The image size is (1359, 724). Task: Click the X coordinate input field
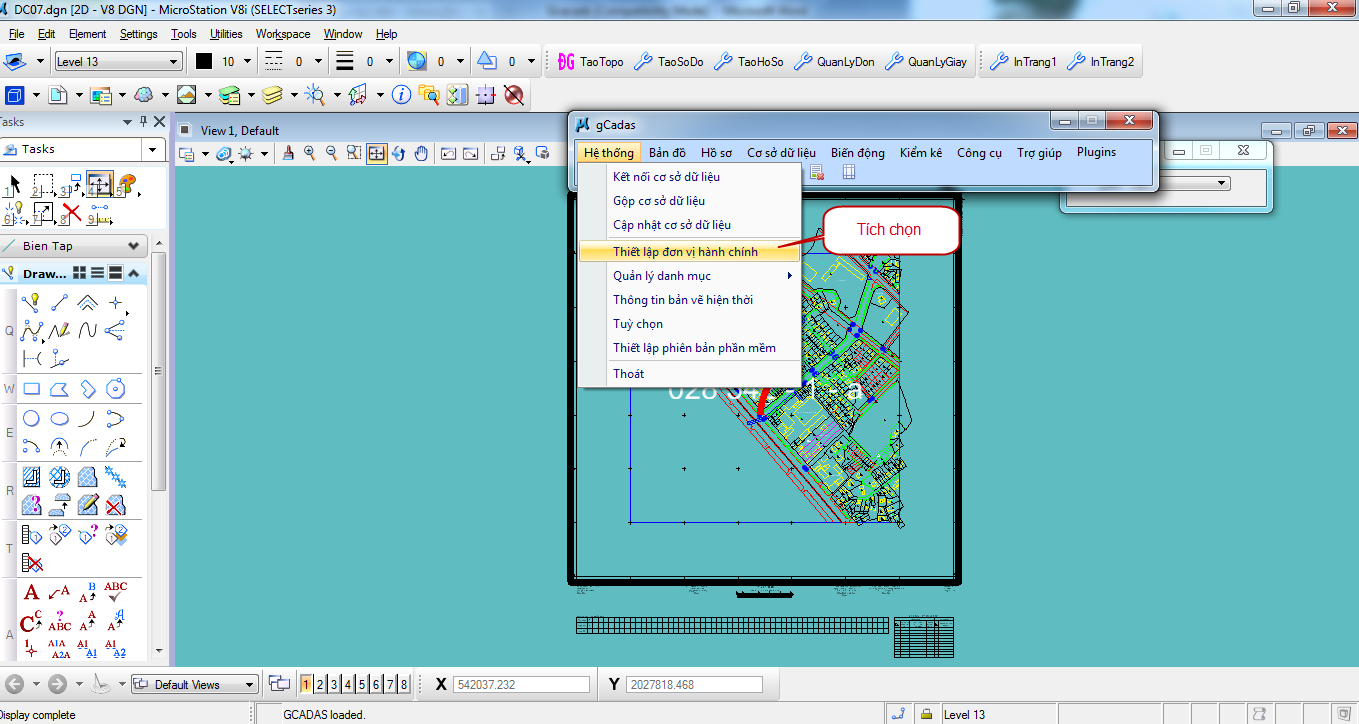520,685
